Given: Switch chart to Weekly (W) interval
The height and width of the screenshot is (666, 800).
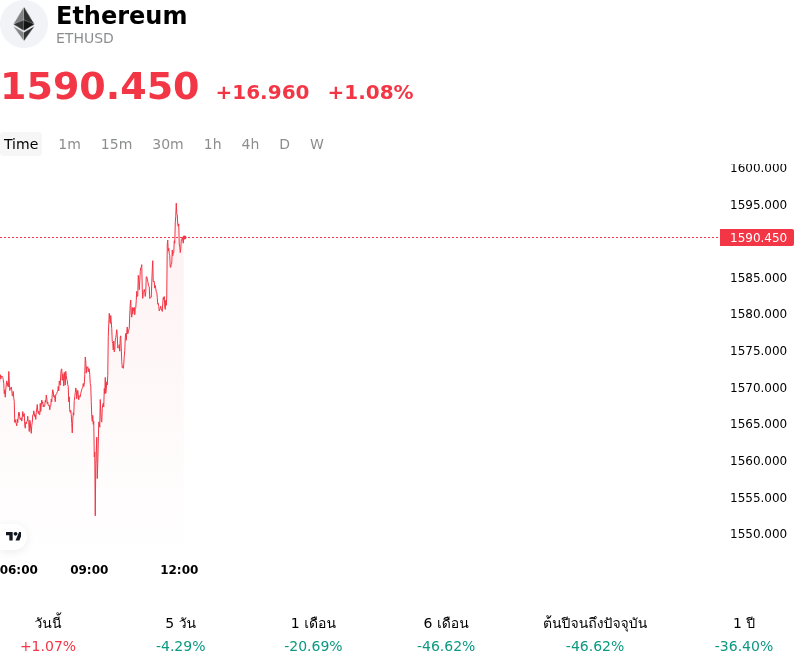Looking at the screenshot, I should click(x=317, y=144).
